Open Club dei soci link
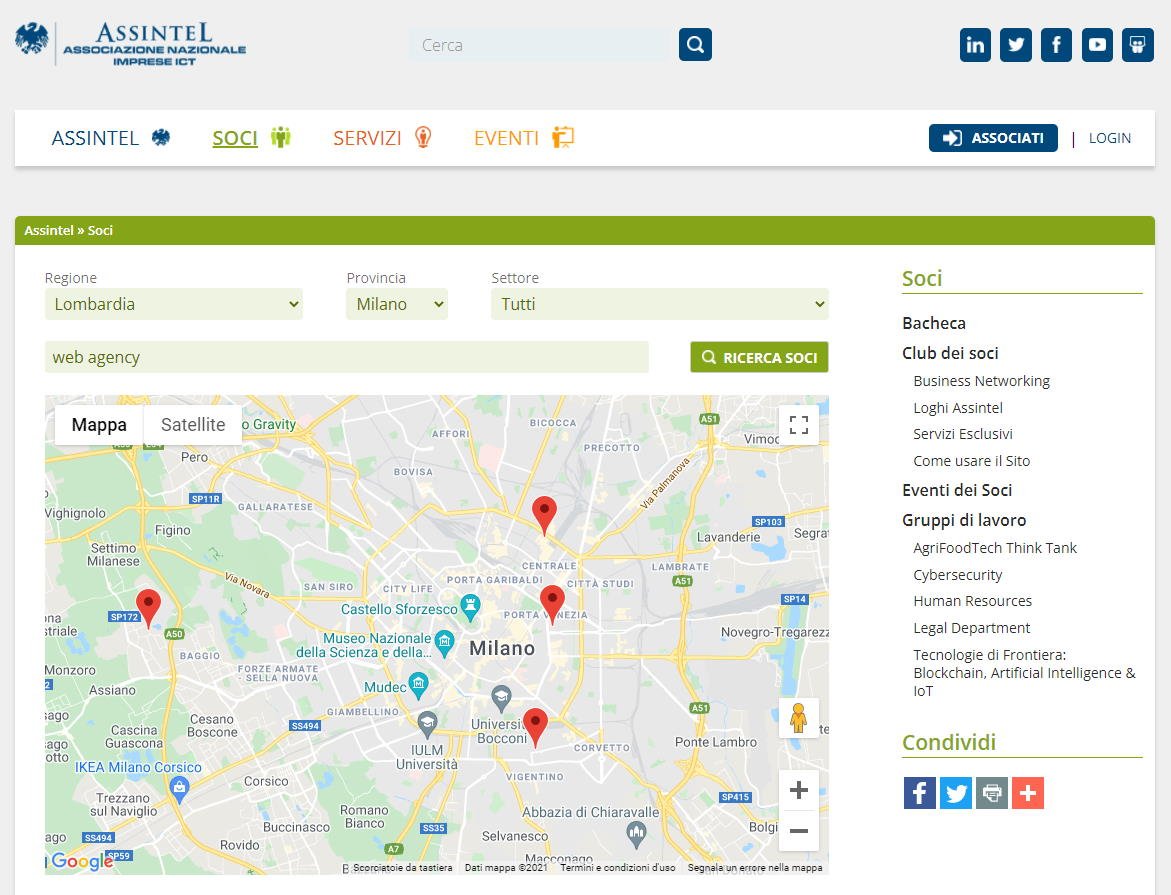Viewport: 1171px width, 895px height. coord(950,353)
